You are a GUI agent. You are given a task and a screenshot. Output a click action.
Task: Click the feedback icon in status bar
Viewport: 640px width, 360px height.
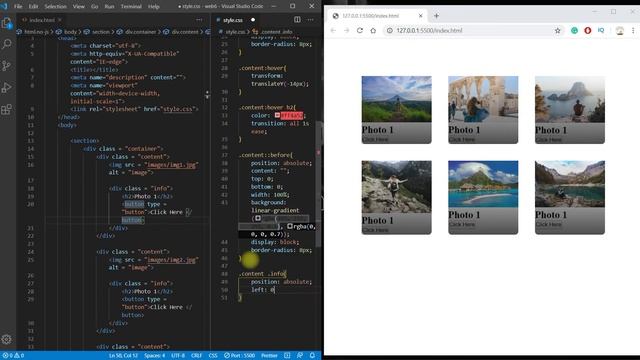[300, 356]
